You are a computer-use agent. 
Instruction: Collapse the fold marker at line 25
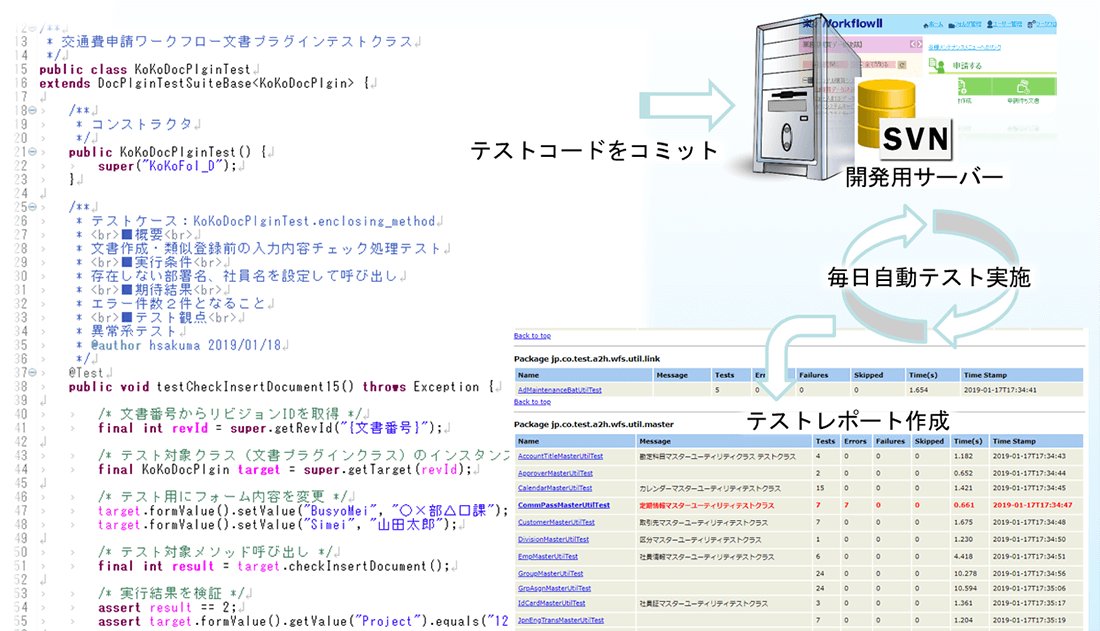point(32,207)
